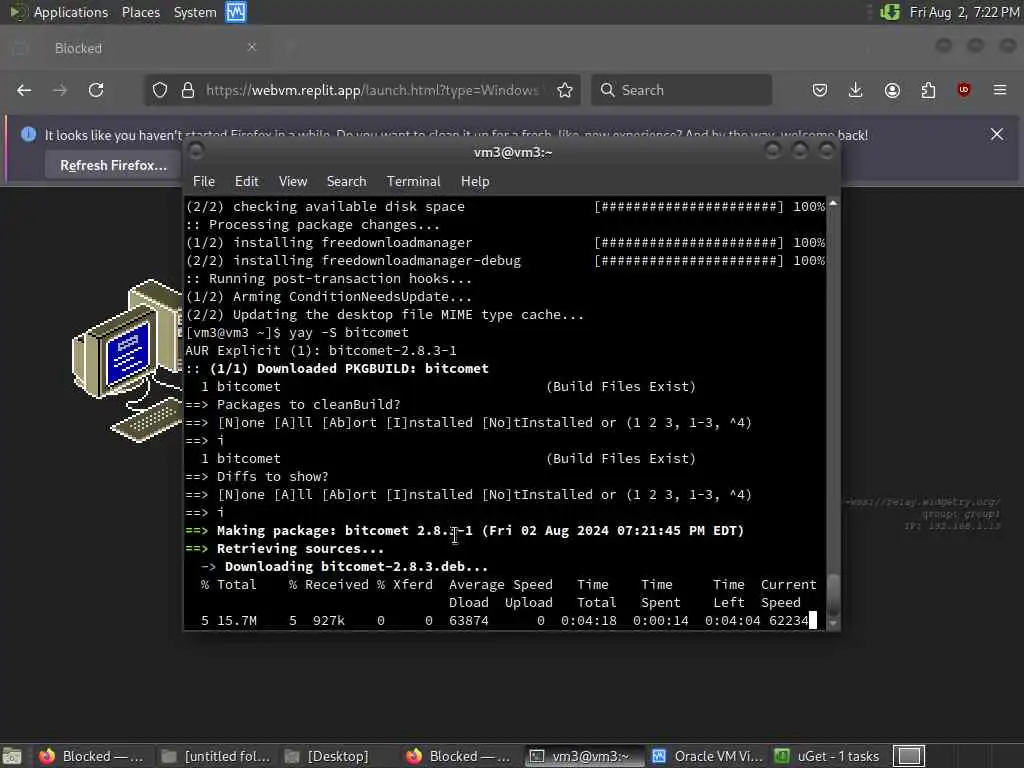Click the uGet tray icon in top panel
This screenshot has height=768, width=1024.
tap(890, 12)
